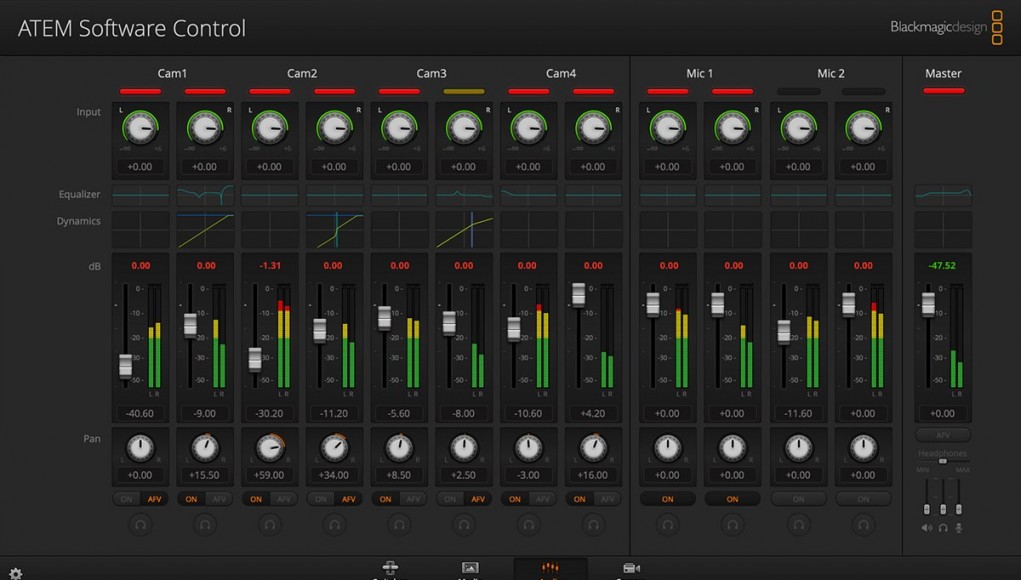The width and height of the screenshot is (1021, 580).
Task: Toggle AFV on the Cam1 left channel
Action: tap(154, 499)
